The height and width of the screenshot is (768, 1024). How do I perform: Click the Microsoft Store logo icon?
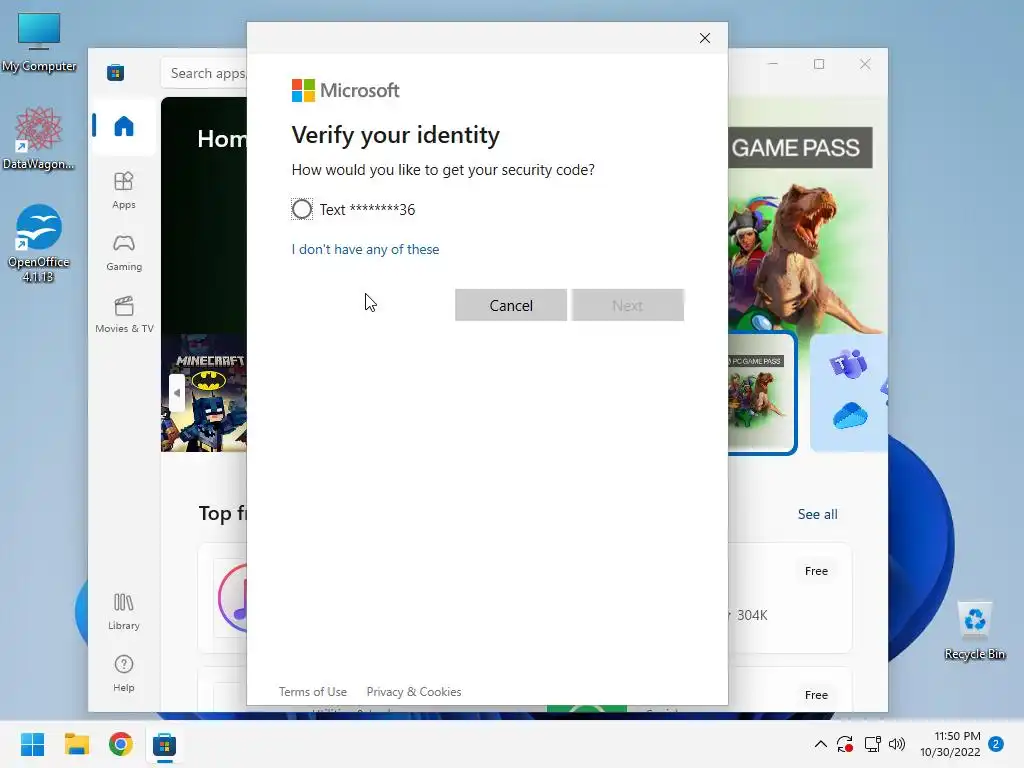(x=116, y=72)
